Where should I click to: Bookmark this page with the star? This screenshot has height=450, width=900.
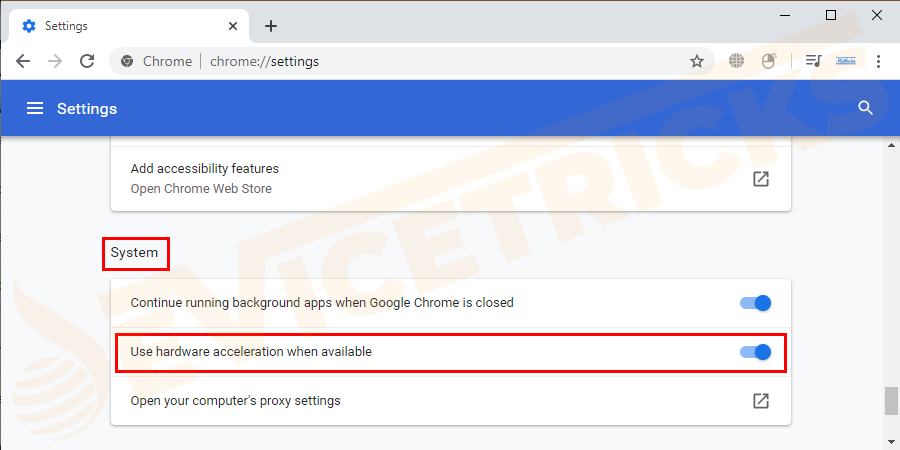click(x=697, y=61)
